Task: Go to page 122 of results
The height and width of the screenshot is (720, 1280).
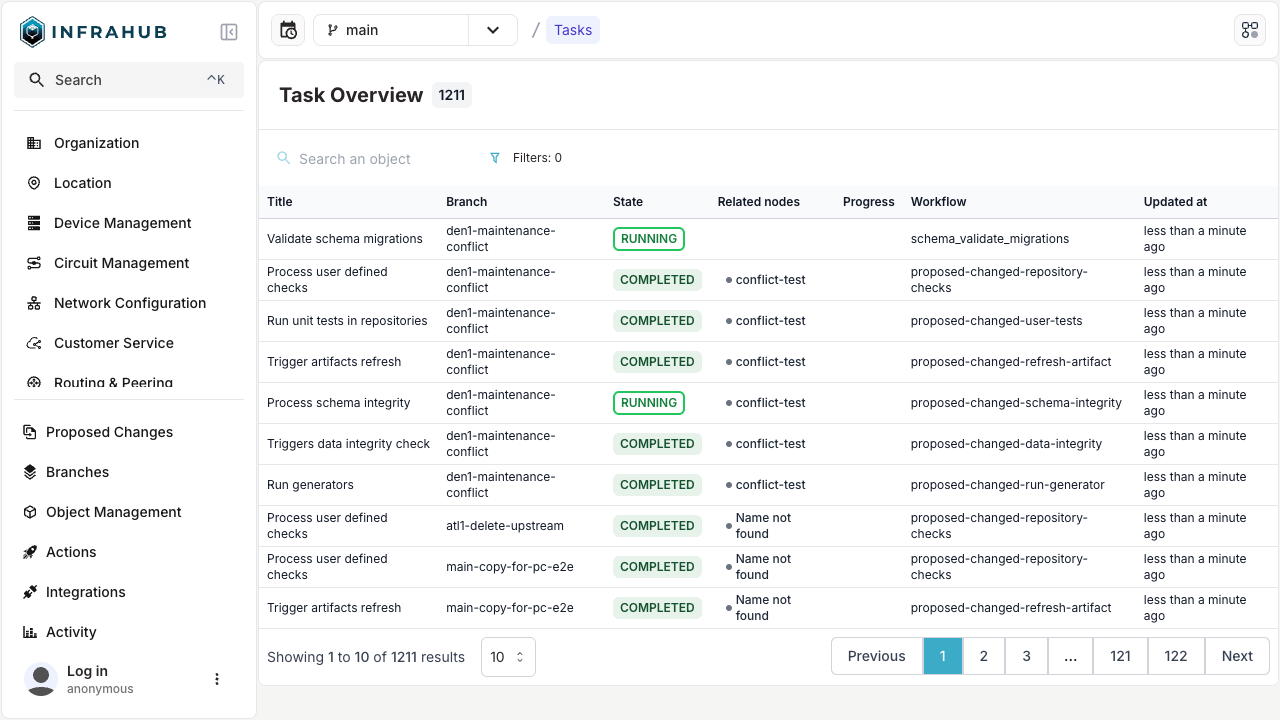Action: (1176, 656)
